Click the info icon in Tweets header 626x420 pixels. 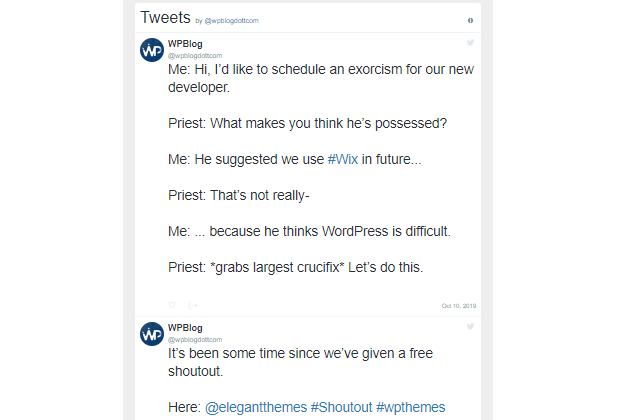[470, 20]
